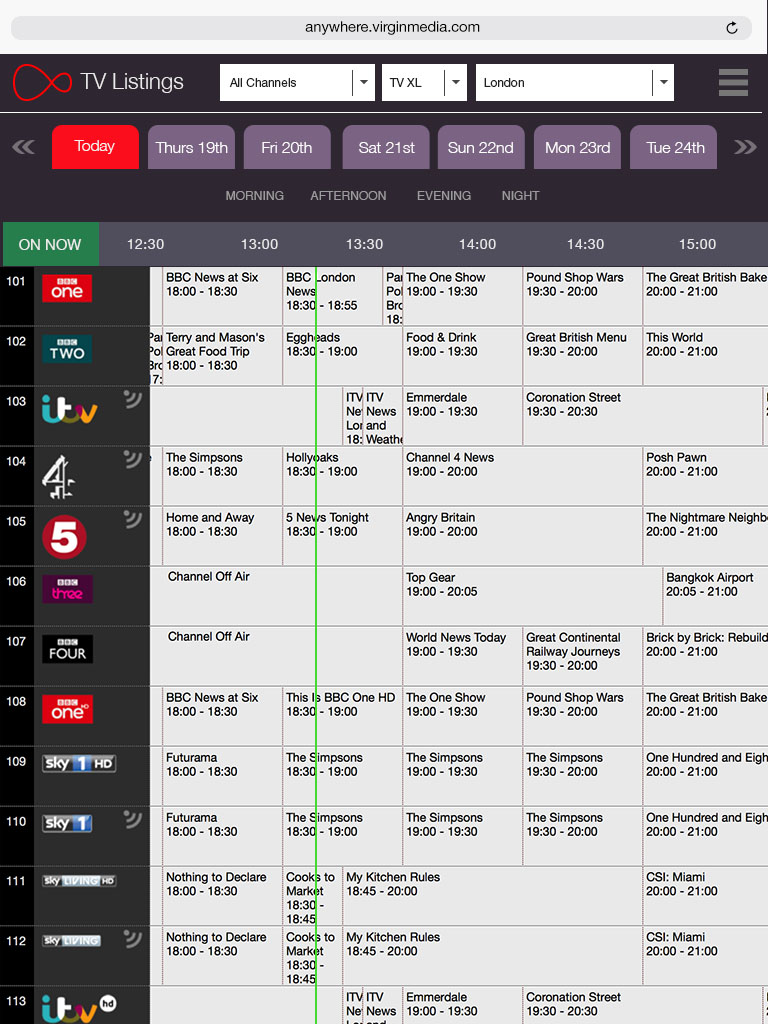768x1024 pixels.
Task: Open Home and Away listing
Action: pos(222,536)
